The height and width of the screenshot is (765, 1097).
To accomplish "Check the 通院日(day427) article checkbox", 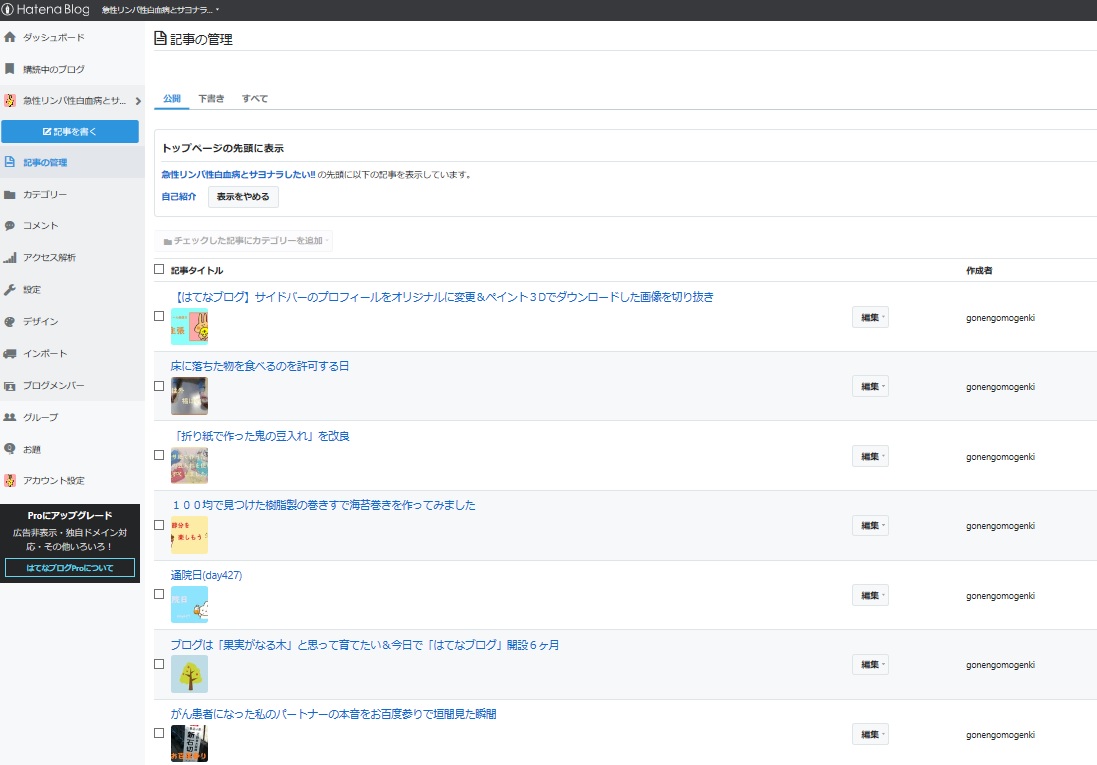I will coord(158,594).
